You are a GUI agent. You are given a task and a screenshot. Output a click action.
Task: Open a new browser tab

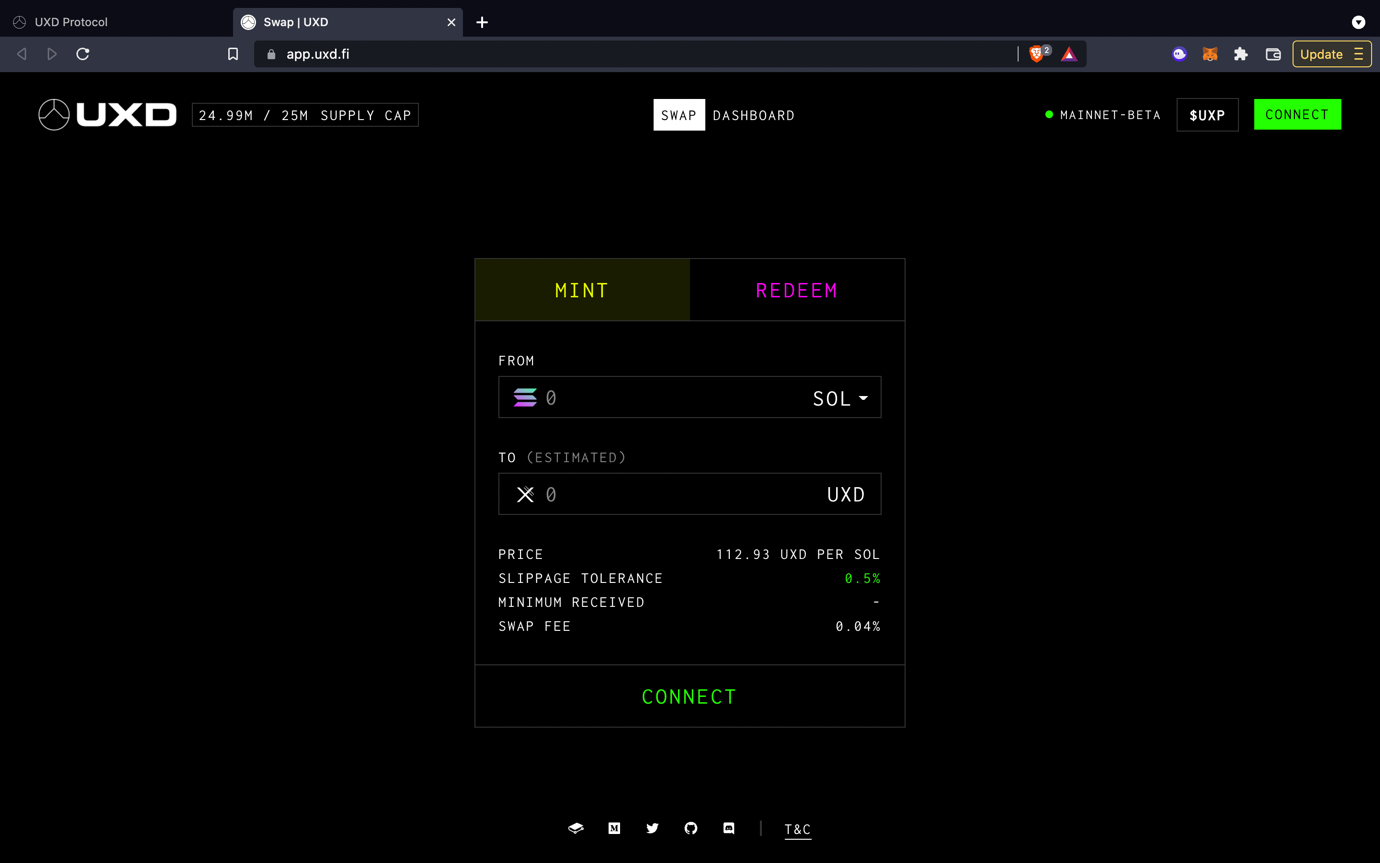click(482, 22)
